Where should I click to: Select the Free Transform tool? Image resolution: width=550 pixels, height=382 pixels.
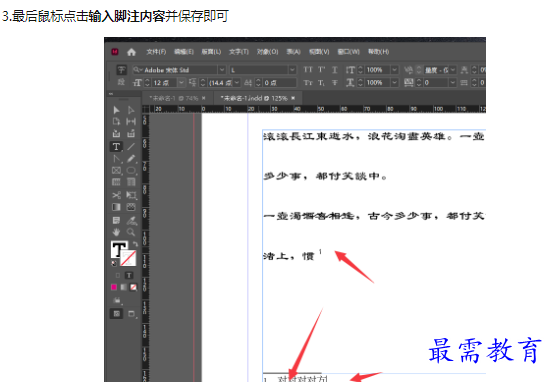131,195
